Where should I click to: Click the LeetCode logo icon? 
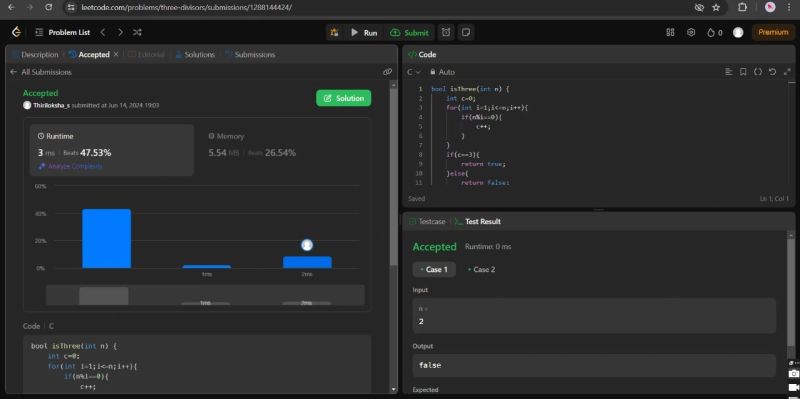tap(16, 32)
